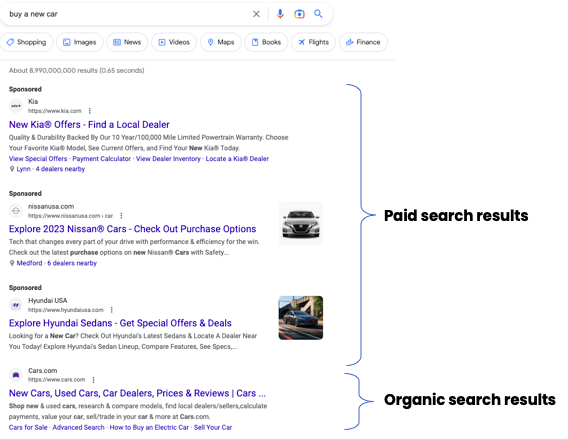Click the 'https://www.nissanusa.com › car' URL text
Screen dimensions: 568x440
[71, 215]
